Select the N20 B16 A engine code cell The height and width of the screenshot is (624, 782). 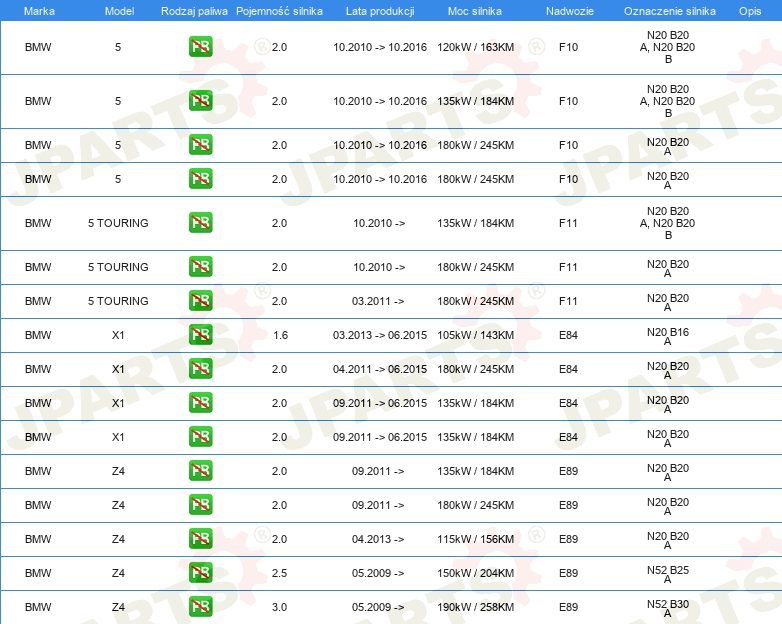coord(668,336)
